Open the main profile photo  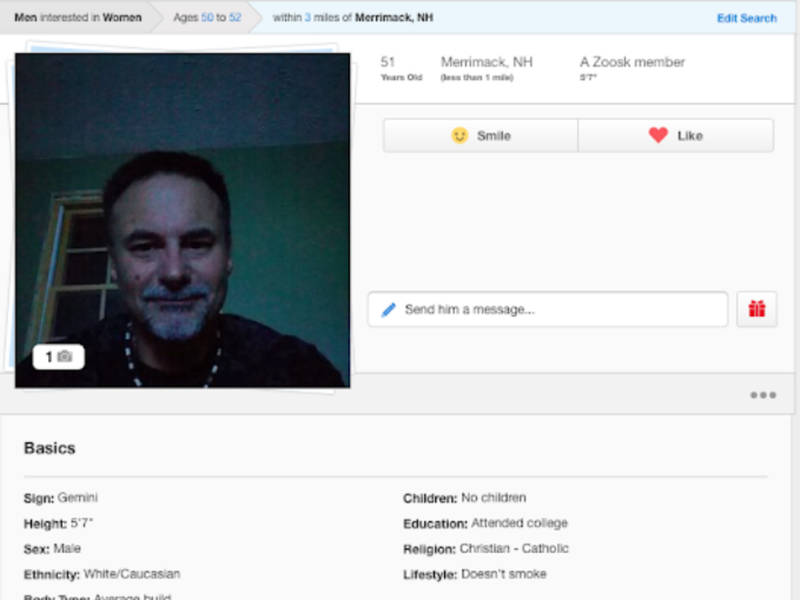pyautogui.click(x=182, y=220)
